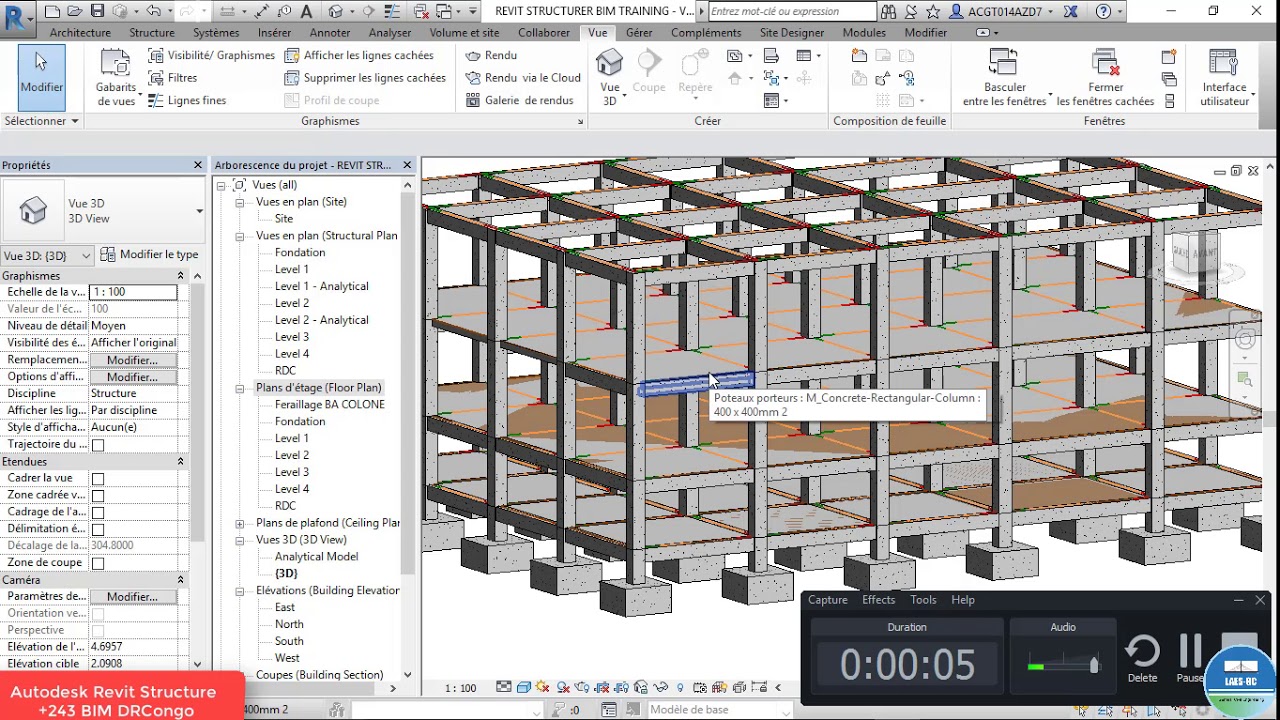The image size is (1280, 720).
Task: Undo with the quick access arrow
Action: (x=153, y=12)
